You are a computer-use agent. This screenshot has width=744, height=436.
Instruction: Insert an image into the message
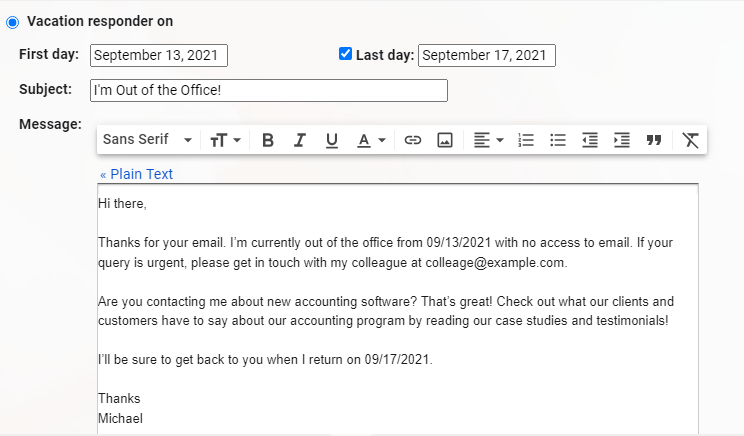tap(445, 140)
